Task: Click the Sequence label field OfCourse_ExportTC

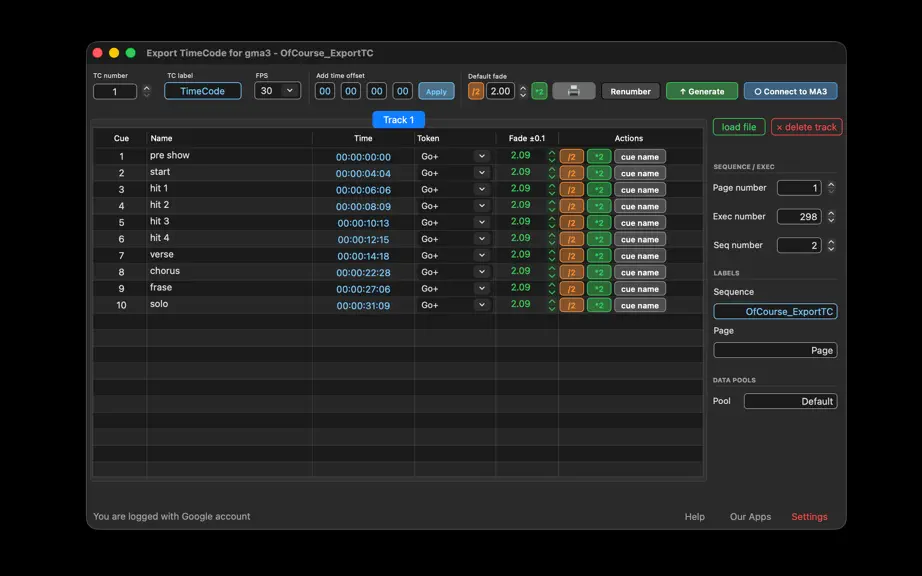Action: click(x=775, y=312)
